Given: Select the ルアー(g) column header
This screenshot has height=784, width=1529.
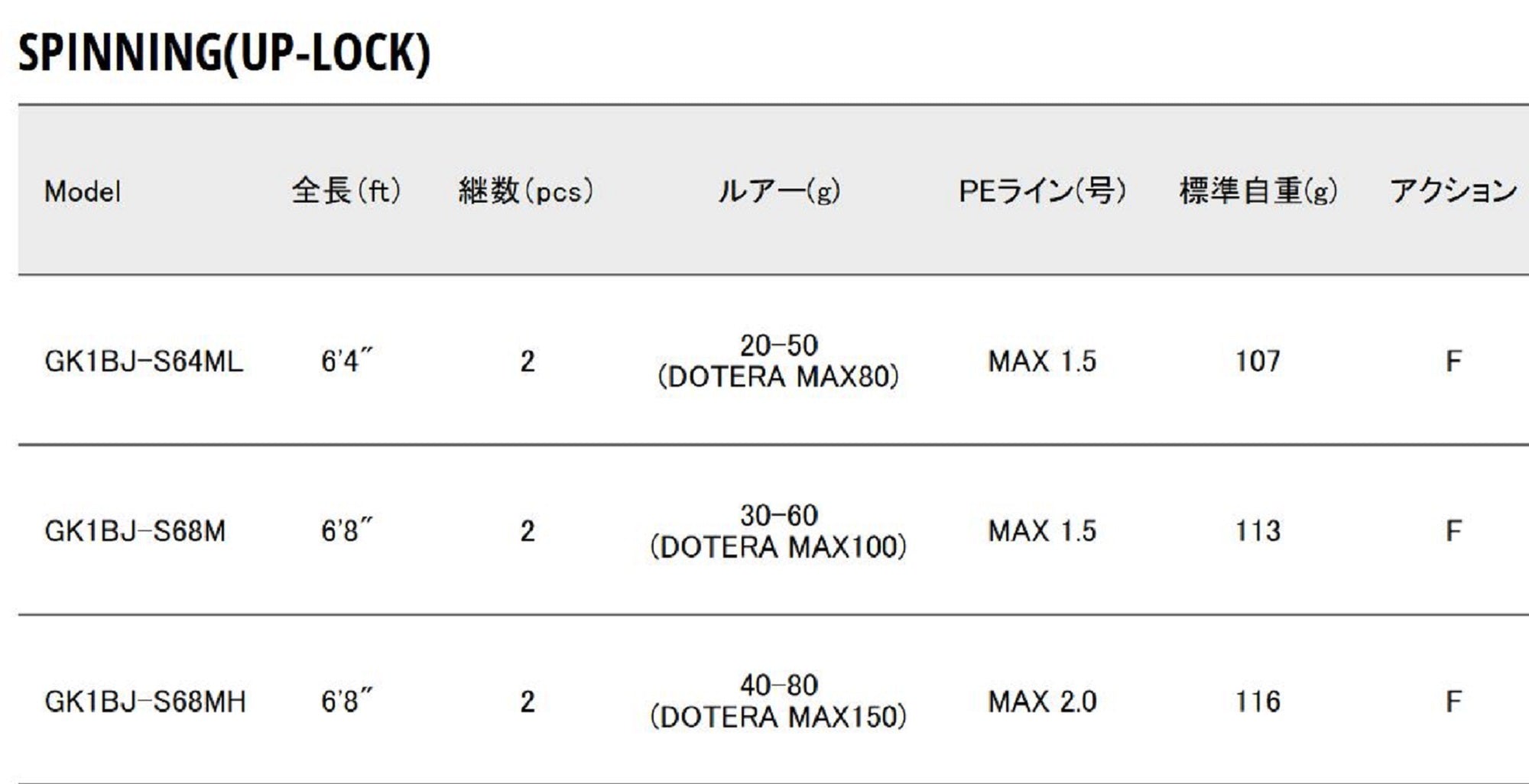Looking at the screenshot, I should pyautogui.click(x=778, y=190).
